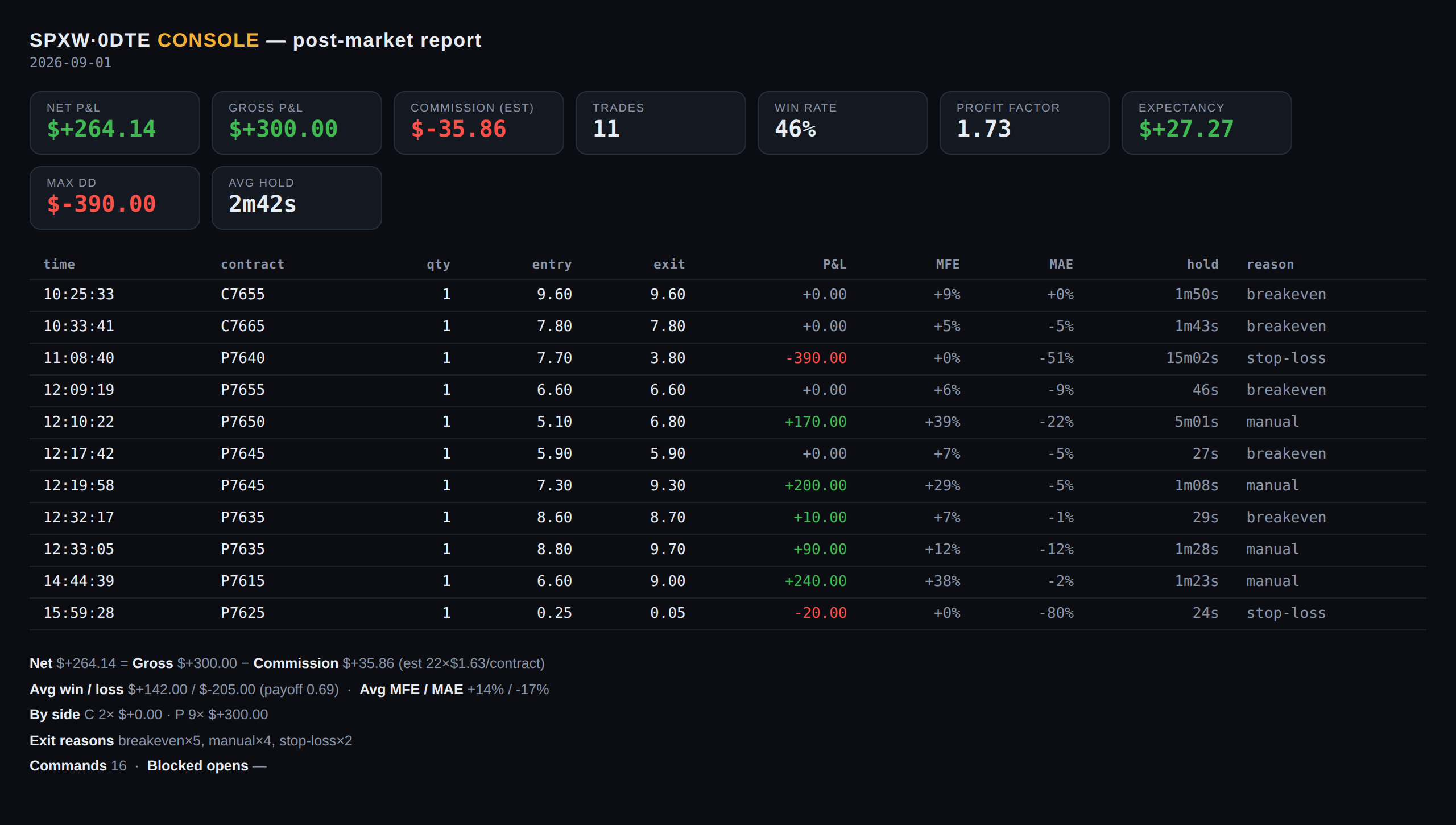Select the WIN RATE 46% card
Image resolution: width=1456 pixels, height=825 pixels.
(843, 123)
